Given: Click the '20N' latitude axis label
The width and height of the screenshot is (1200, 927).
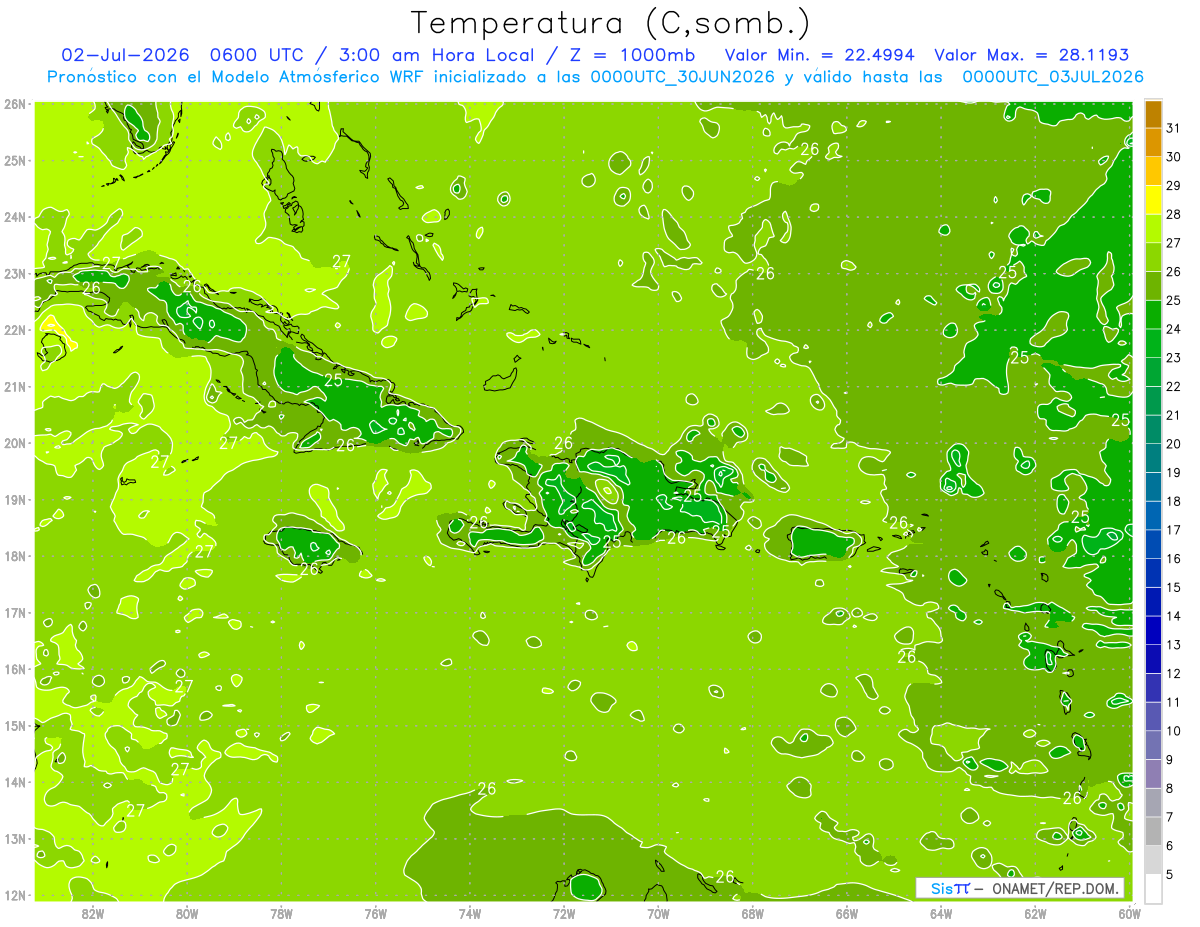Looking at the screenshot, I should (14, 443).
